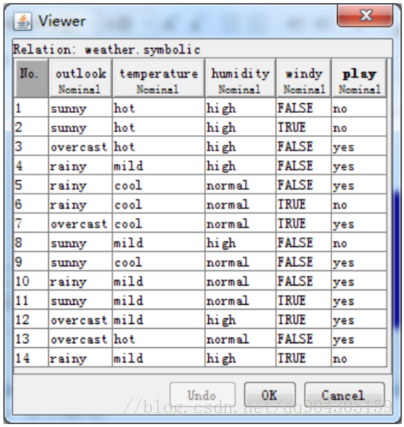Select outlook cell 'sunny' in row 11

point(80,300)
